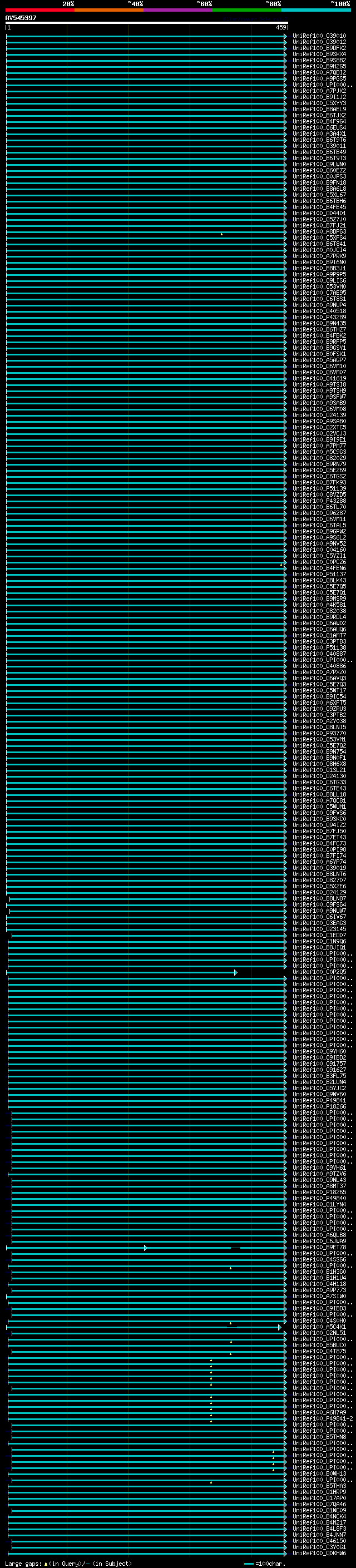This screenshot has width=356, height=1568.
Task: Select the UniRef100_P49841-2 label
Action: (323, 1419)
